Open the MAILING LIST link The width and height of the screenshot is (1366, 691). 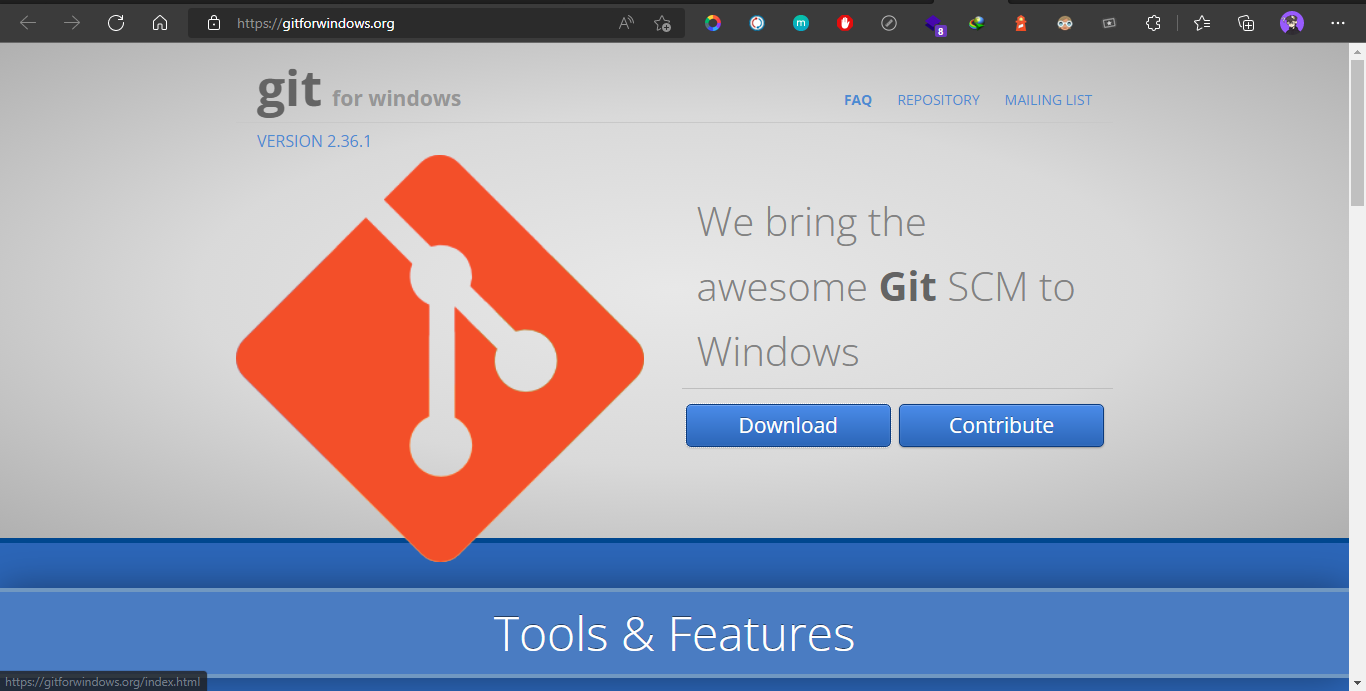[1048, 100]
